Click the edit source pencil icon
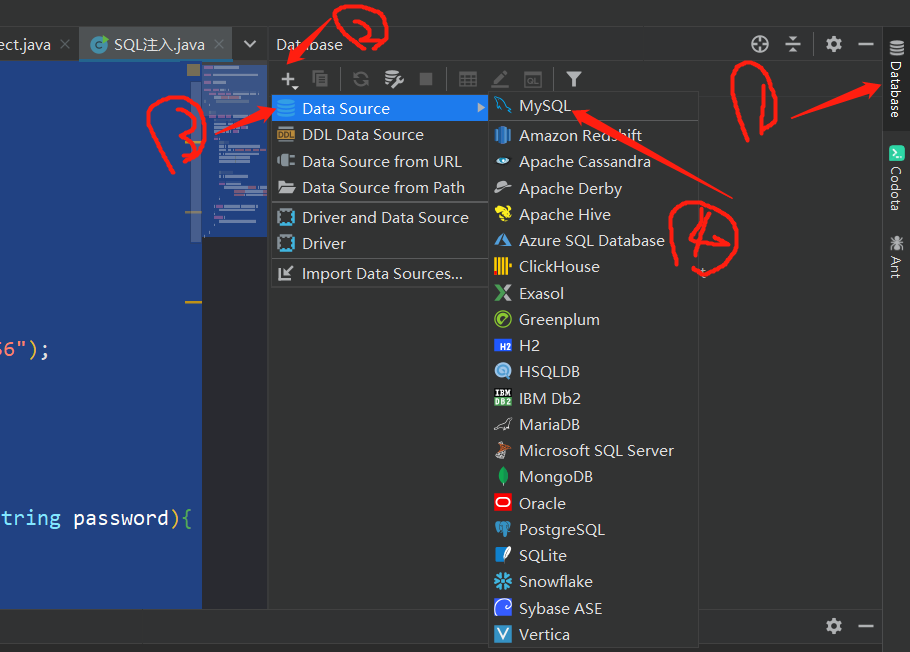Viewport: 910px width, 652px height. pyautogui.click(x=500, y=79)
